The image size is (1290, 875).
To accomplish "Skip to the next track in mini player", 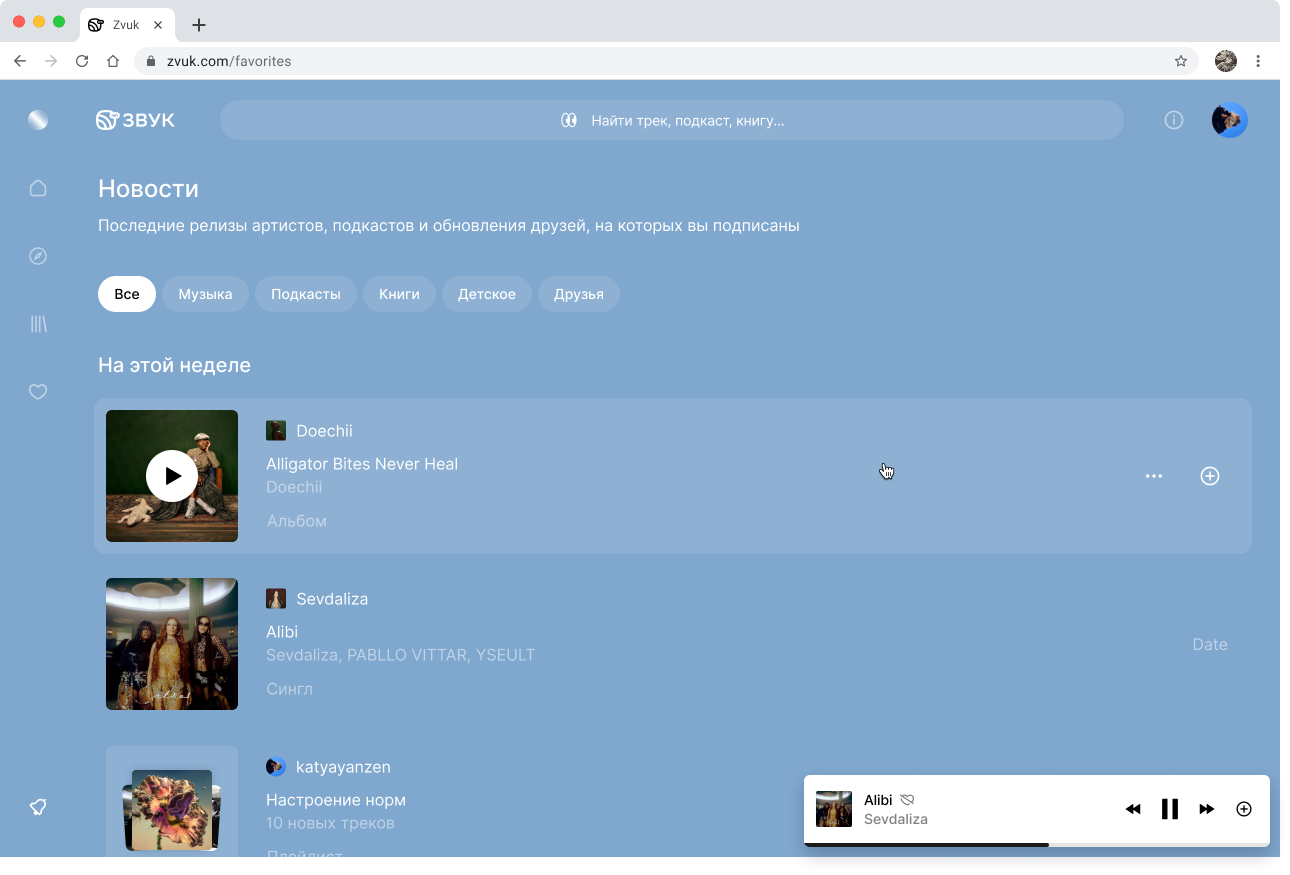I will [1207, 809].
